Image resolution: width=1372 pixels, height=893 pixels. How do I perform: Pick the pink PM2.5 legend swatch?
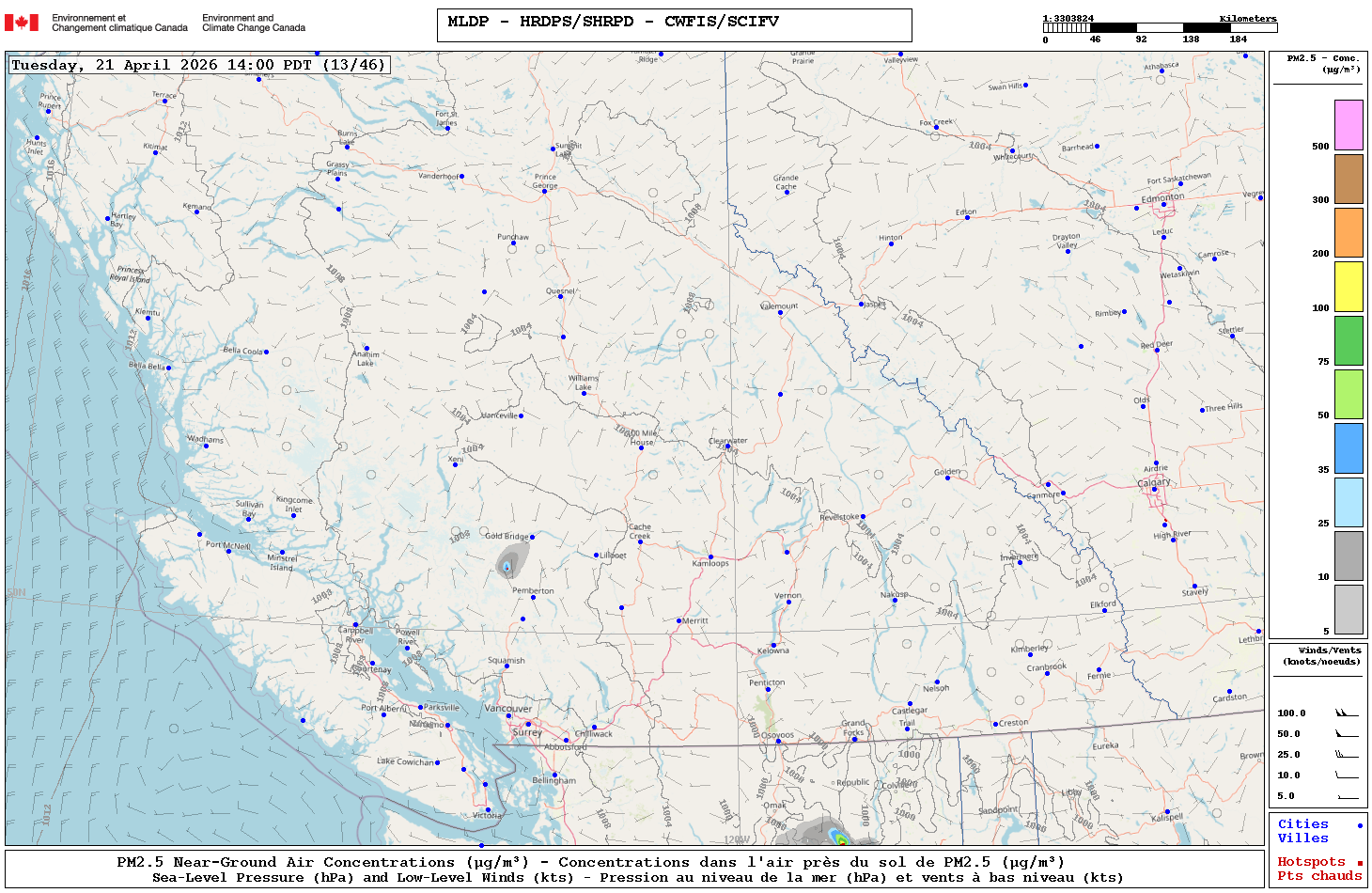[x=1349, y=125]
